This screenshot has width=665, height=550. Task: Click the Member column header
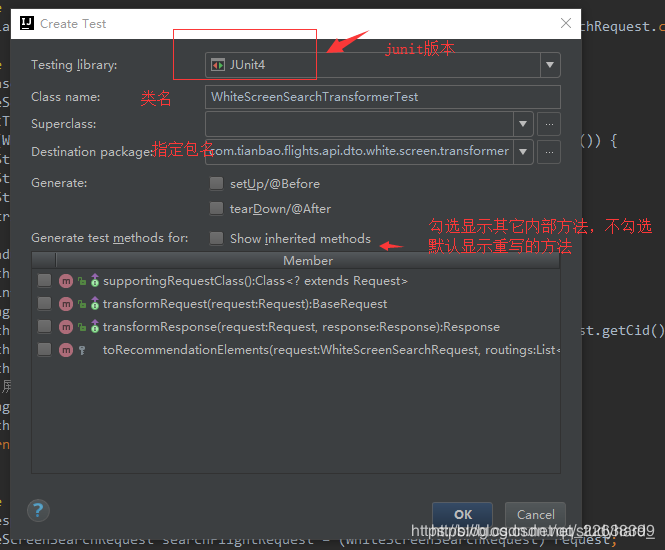[x=308, y=260]
